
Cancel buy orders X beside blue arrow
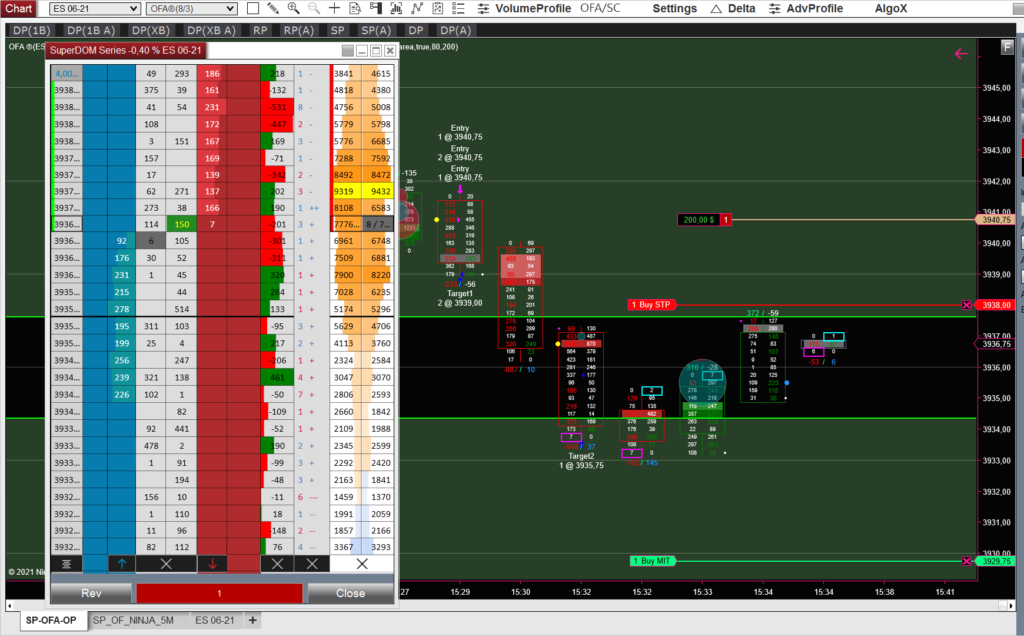166,564
